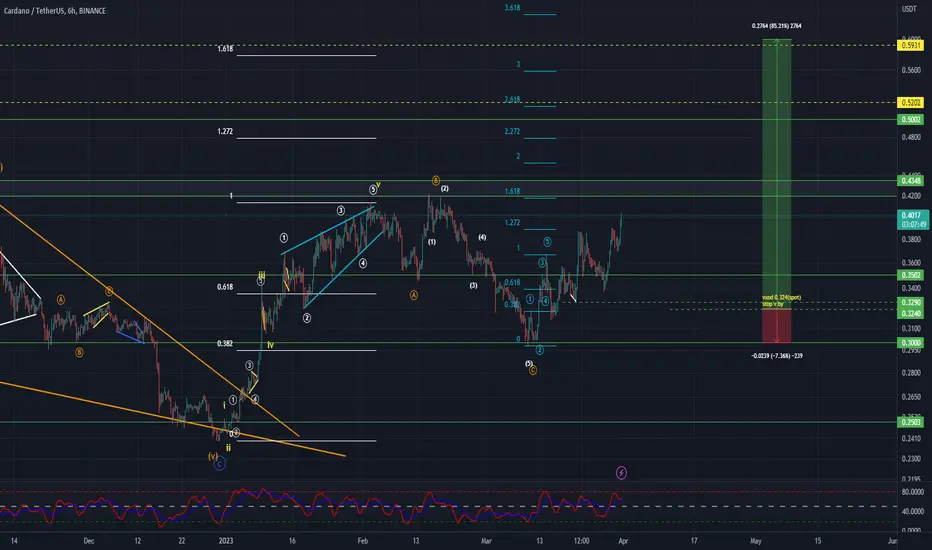Click the teal 2.272 Fibonacci extension label

point(512,131)
